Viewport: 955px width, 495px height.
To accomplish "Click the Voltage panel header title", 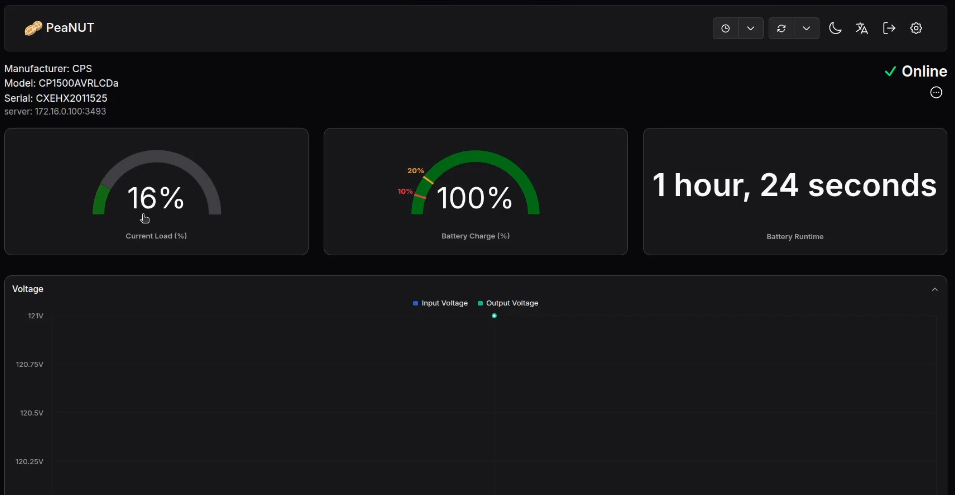I will [28, 289].
